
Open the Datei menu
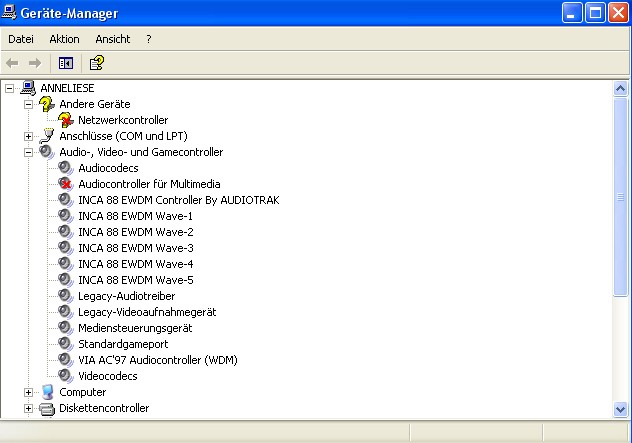click(x=21, y=39)
